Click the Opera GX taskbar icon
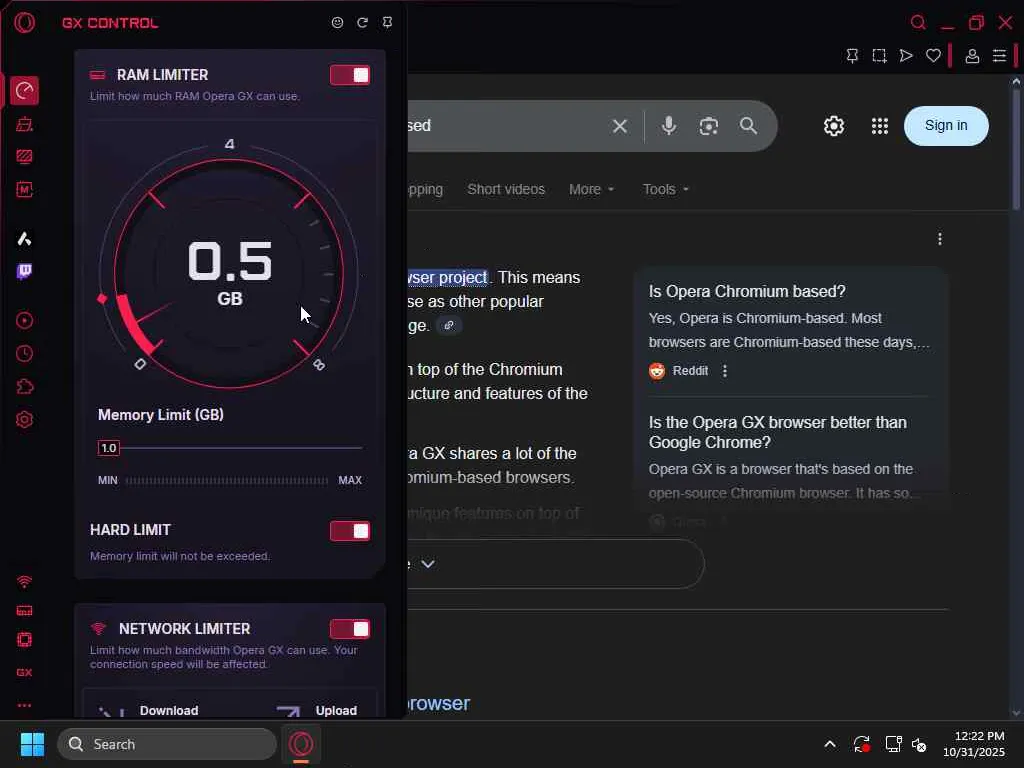The height and width of the screenshot is (768, 1024). click(301, 744)
